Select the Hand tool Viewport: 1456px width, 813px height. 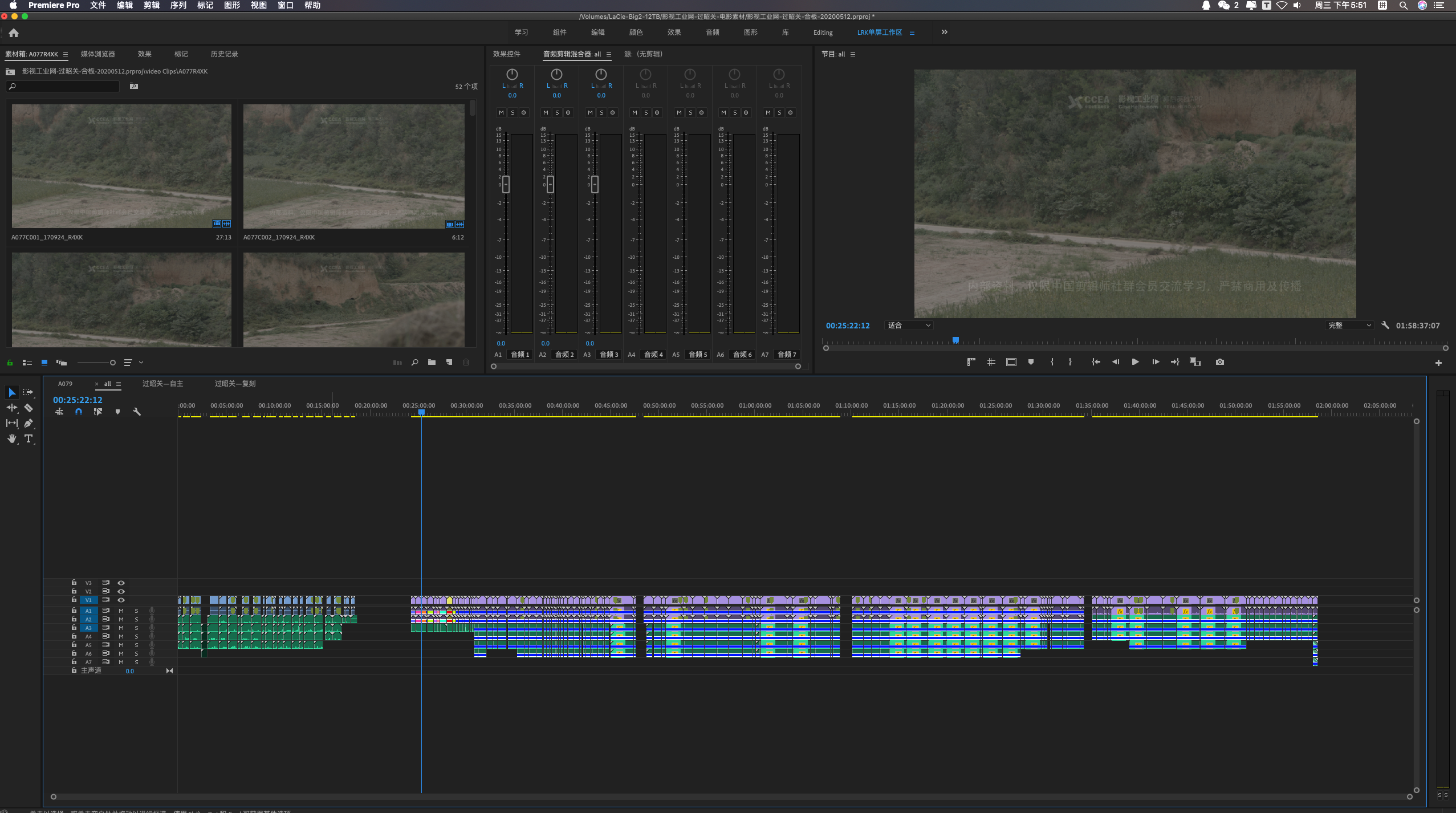tap(12, 438)
